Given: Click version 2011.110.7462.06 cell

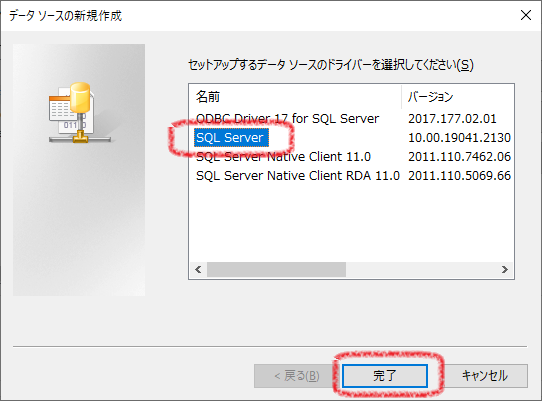Looking at the screenshot, I should point(459,157).
